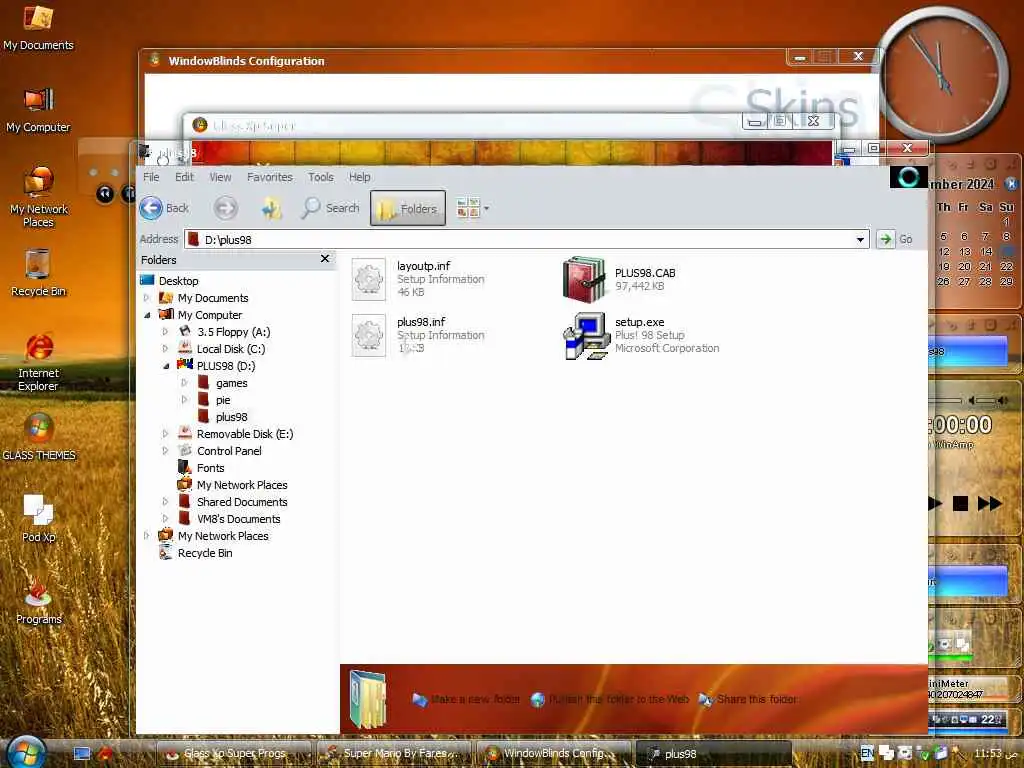Screen dimensions: 1024x768
Task: Open My Documents desktop icon
Action: [x=38, y=28]
